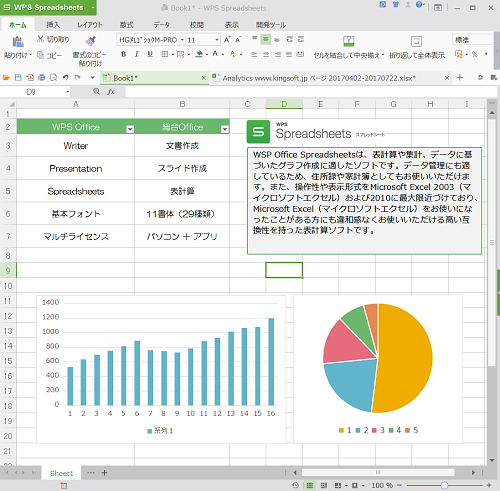
Task: Select the Sheet1 sheet tab
Action: click(x=61, y=473)
